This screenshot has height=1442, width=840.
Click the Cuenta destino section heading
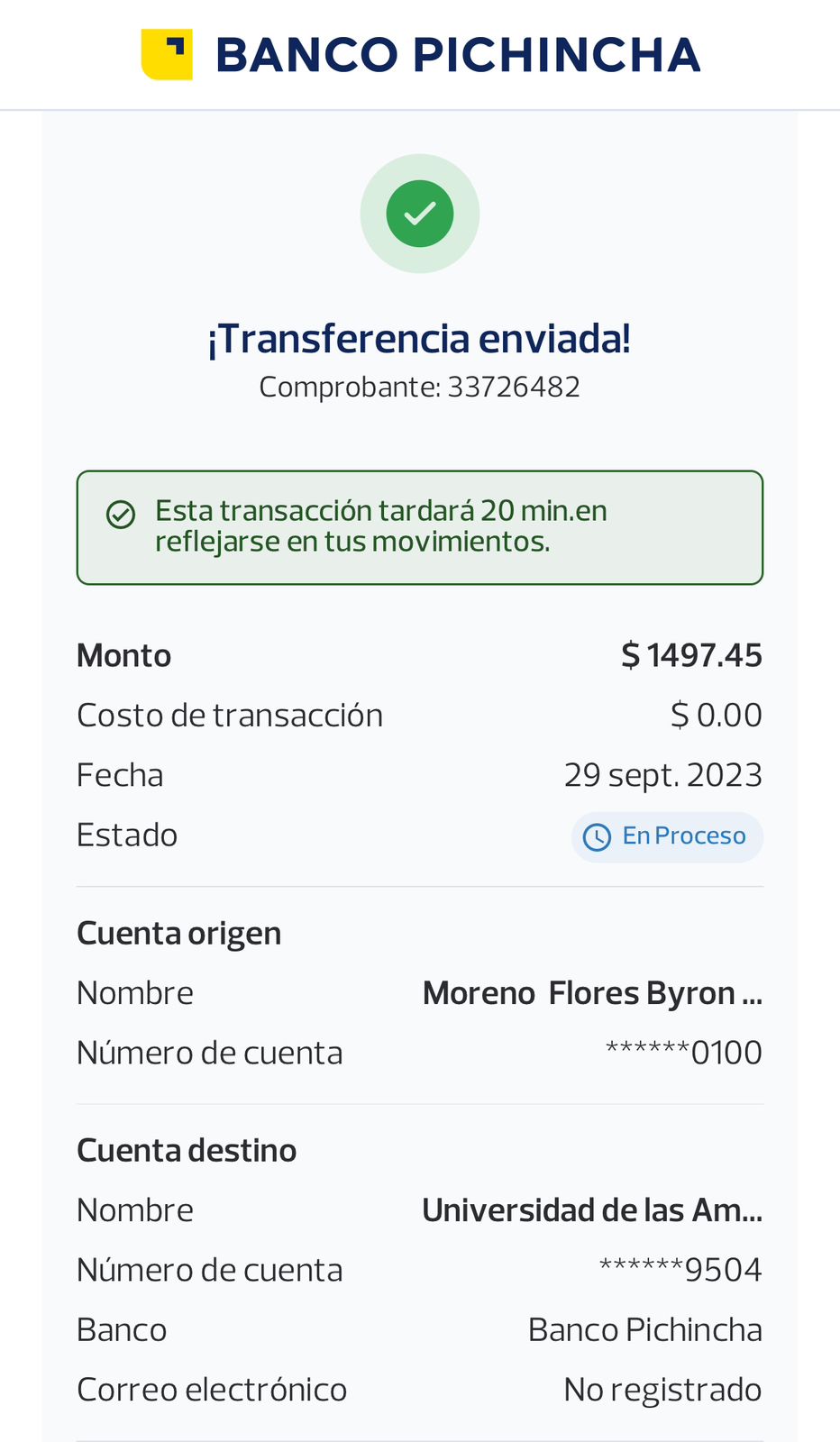coord(187,1151)
